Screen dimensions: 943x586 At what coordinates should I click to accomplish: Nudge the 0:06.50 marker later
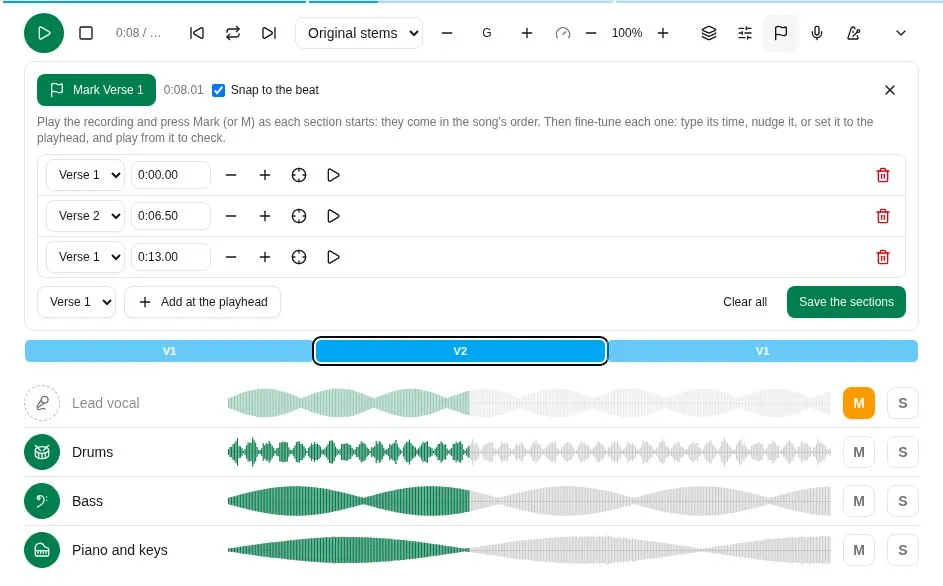pos(265,216)
